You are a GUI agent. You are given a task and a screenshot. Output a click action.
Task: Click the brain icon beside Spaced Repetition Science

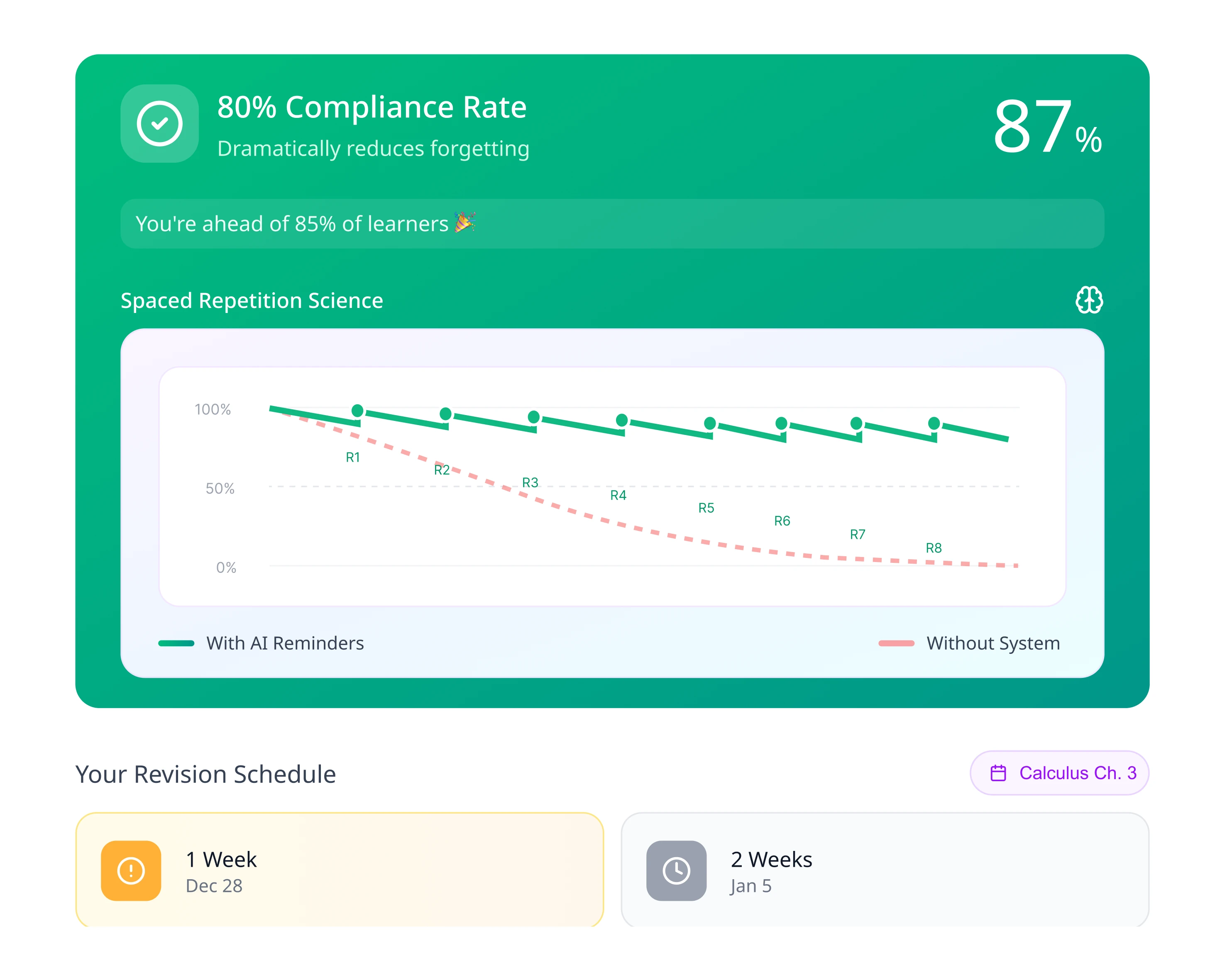pos(1089,300)
